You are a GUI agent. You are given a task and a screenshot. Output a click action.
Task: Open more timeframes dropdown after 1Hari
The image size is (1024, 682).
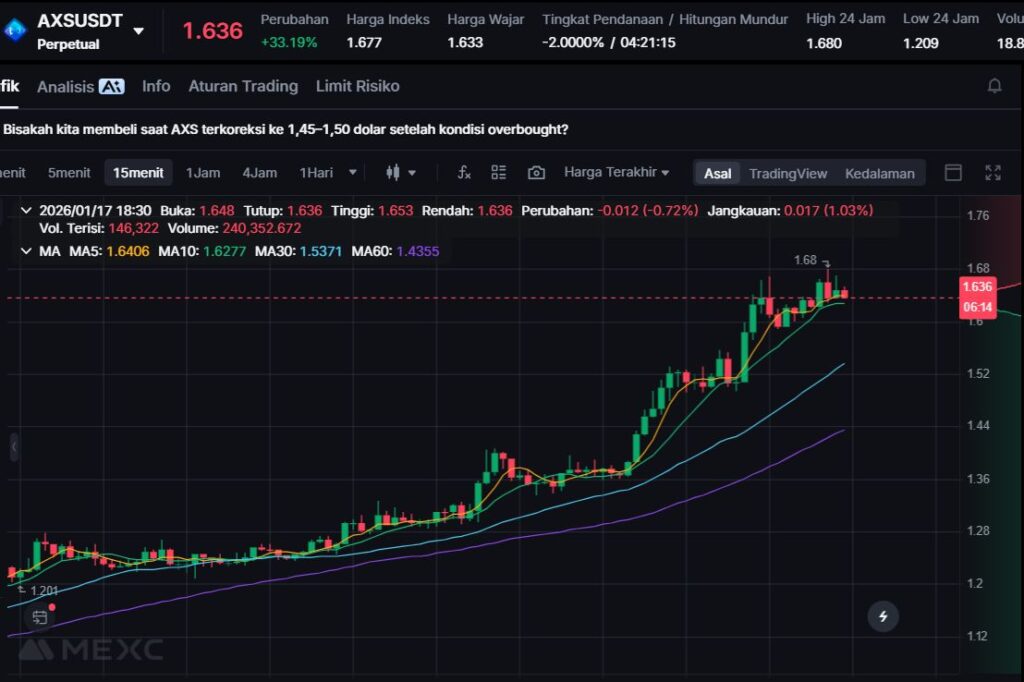352,172
